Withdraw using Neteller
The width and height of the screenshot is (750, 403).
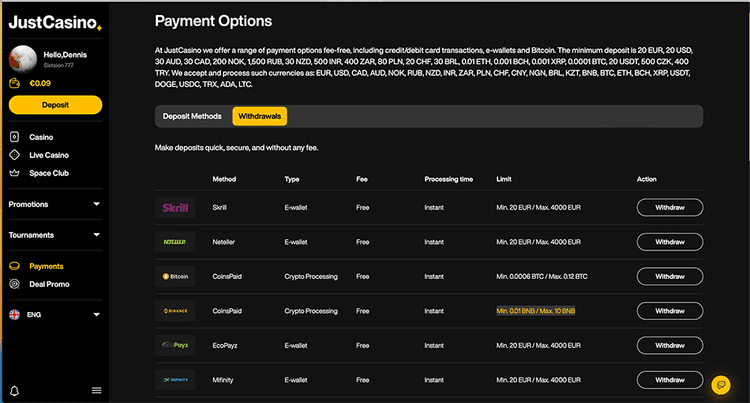pos(670,242)
